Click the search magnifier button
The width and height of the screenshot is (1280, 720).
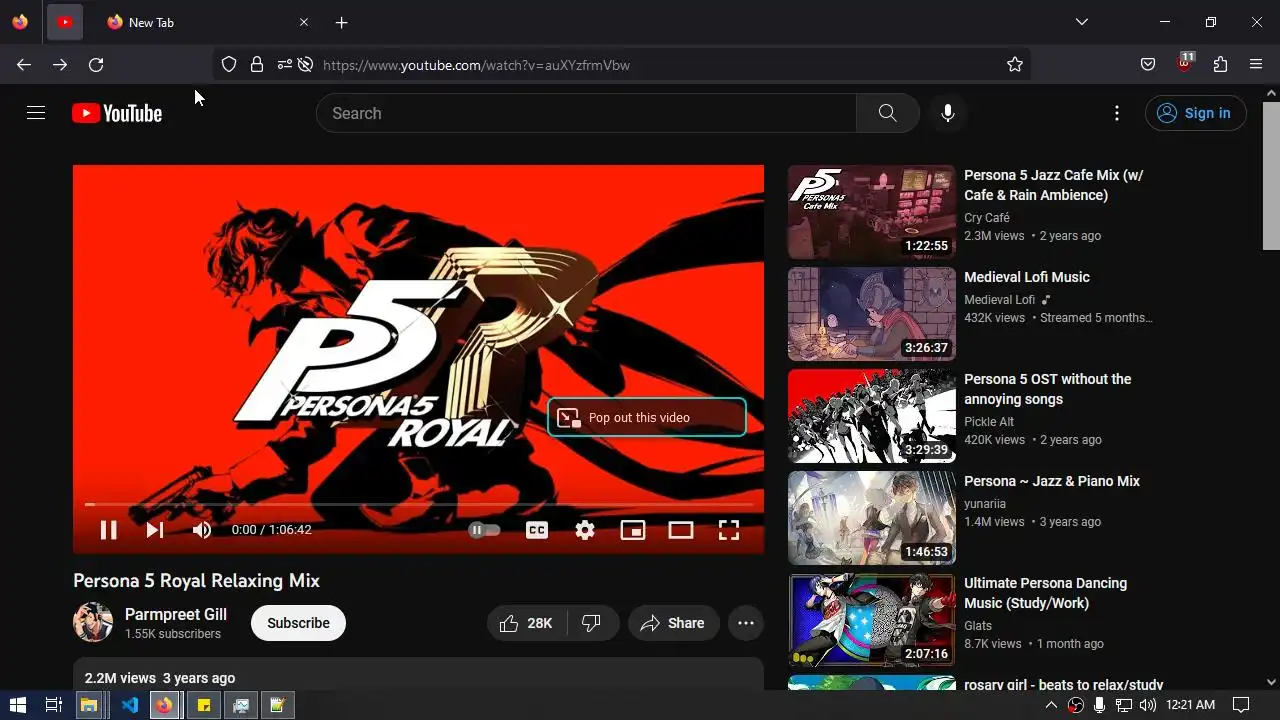(887, 113)
